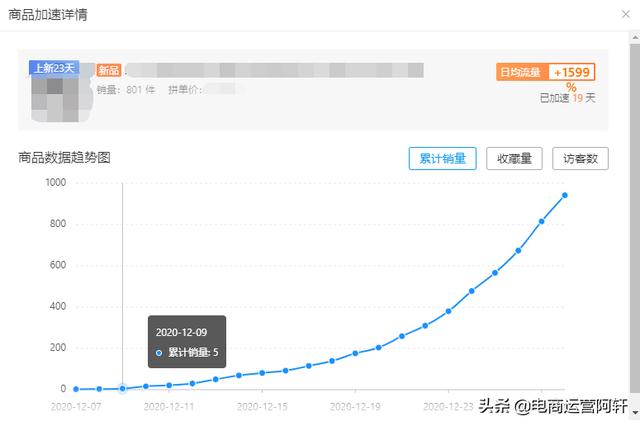Click the data point above 2020-12-07
Image resolution: width=640 pixels, height=426 pixels.
tap(76, 389)
